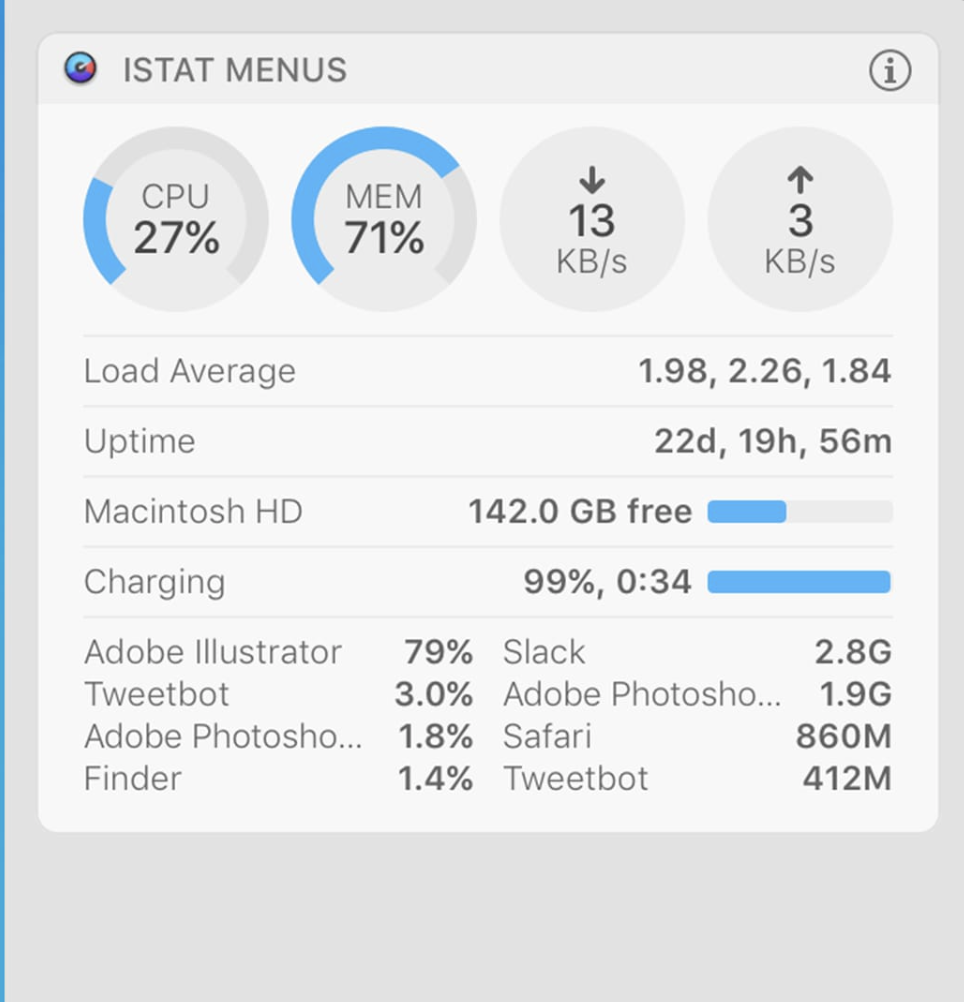The width and height of the screenshot is (964, 1002).
Task: Select the Load Average row
Action: (x=487, y=371)
